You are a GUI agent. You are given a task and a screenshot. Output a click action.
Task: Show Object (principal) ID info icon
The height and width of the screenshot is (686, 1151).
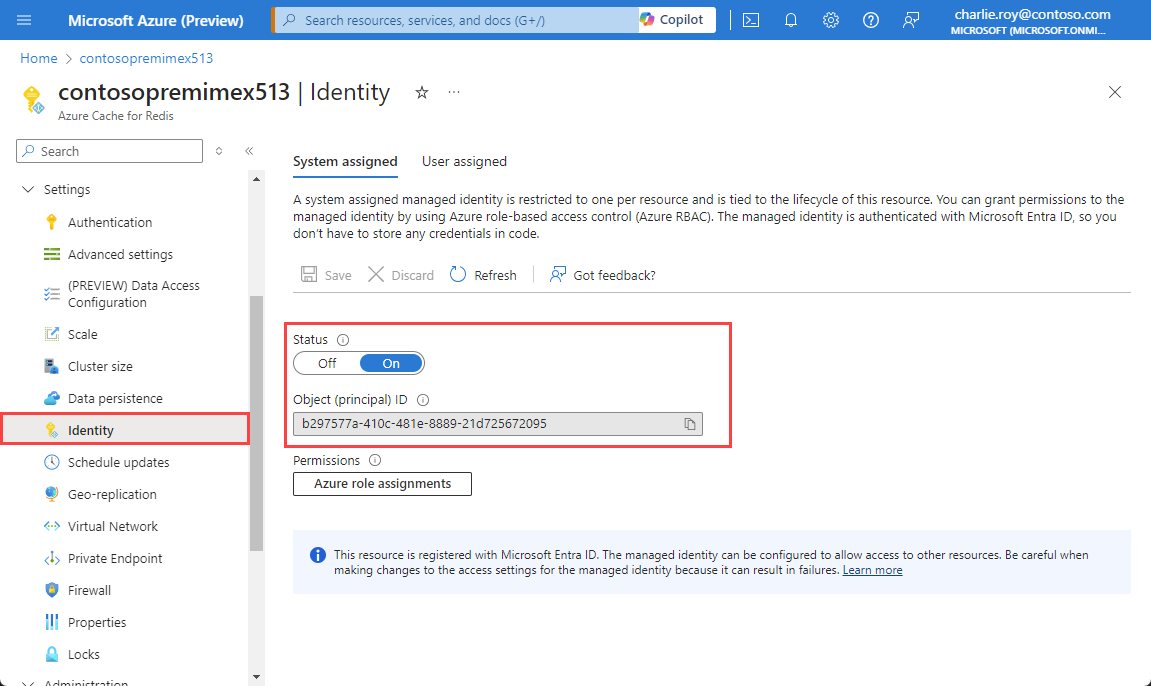[423, 400]
